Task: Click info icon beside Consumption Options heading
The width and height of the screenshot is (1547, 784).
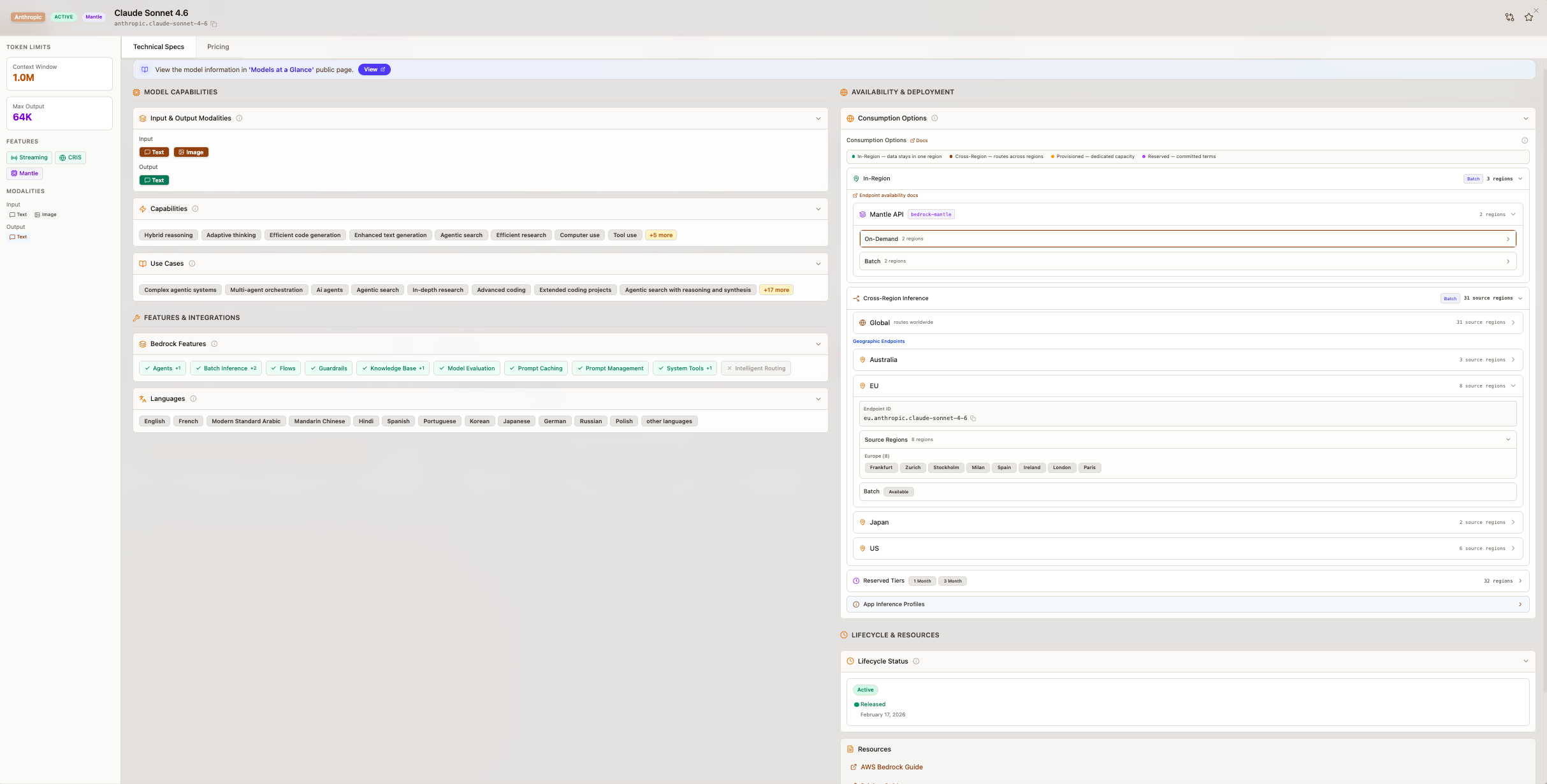Action: pyautogui.click(x=934, y=119)
